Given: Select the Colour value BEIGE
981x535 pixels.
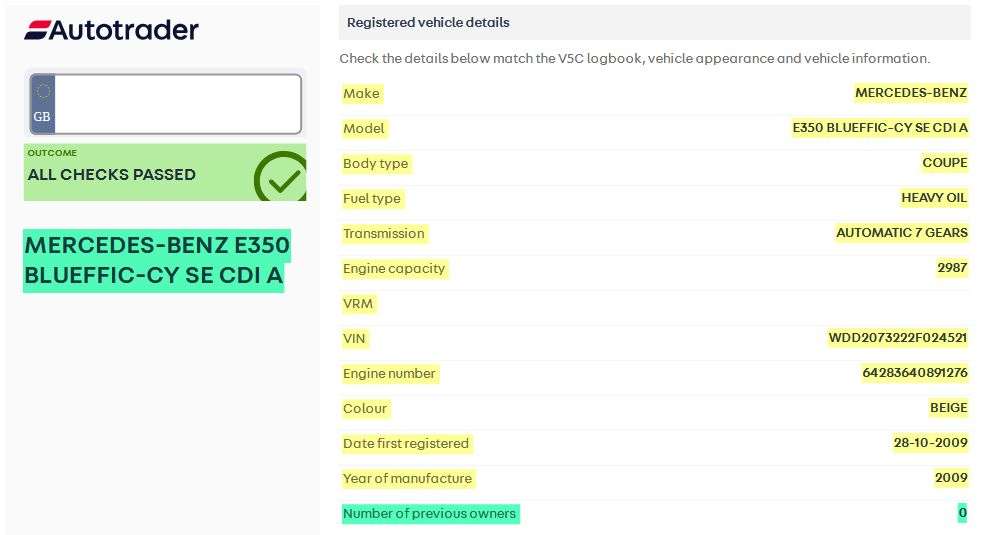Looking at the screenshot, I should tap(949, 408).
